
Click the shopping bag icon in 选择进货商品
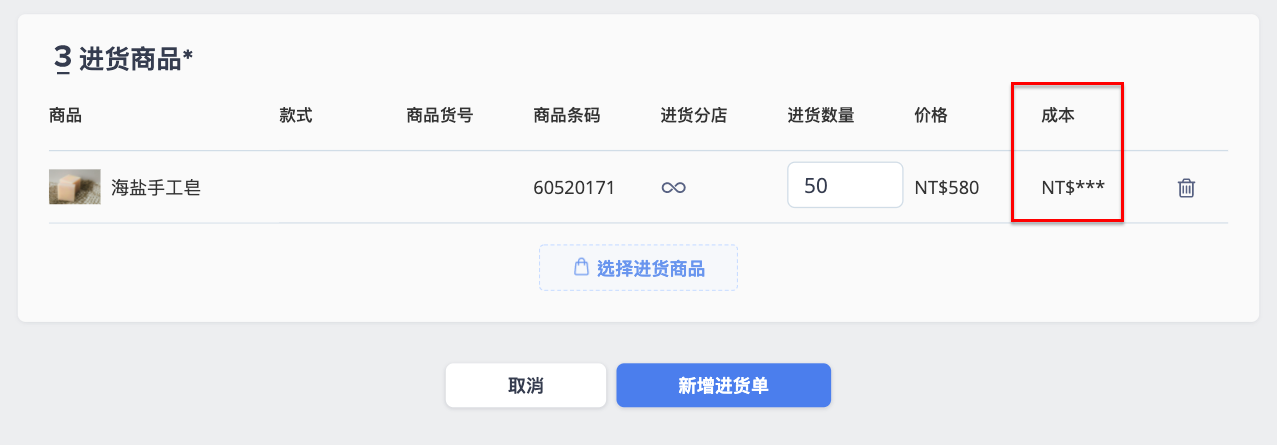click(x=580, y=268)
